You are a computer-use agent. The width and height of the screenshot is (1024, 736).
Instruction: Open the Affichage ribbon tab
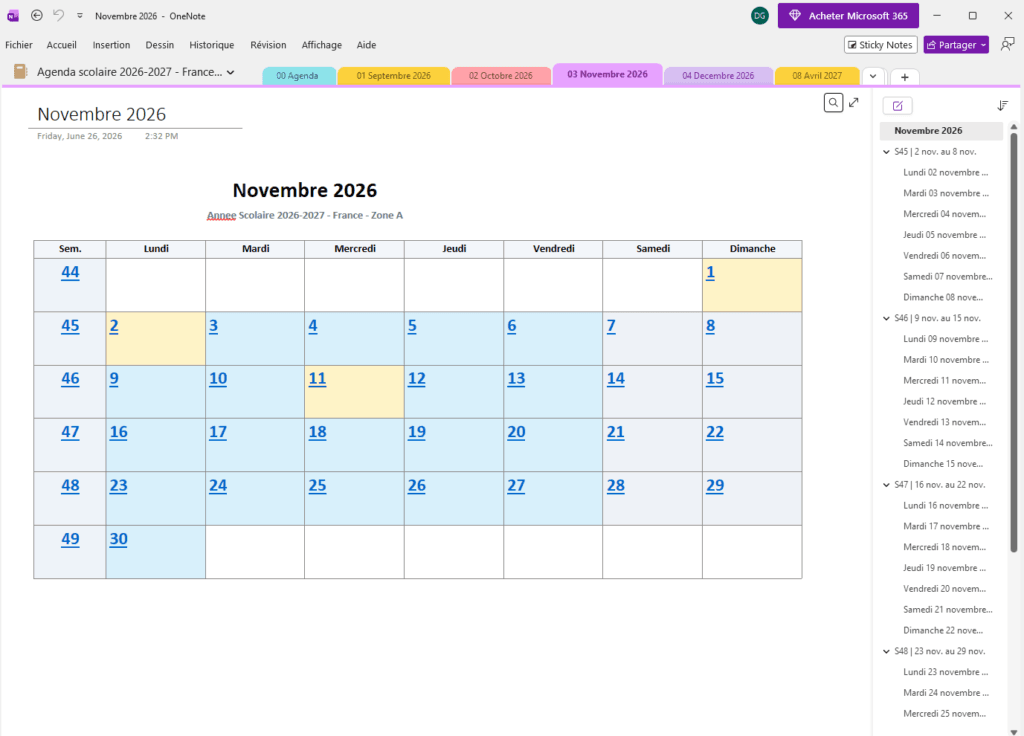pyautogui.click(x=321, y=45)
